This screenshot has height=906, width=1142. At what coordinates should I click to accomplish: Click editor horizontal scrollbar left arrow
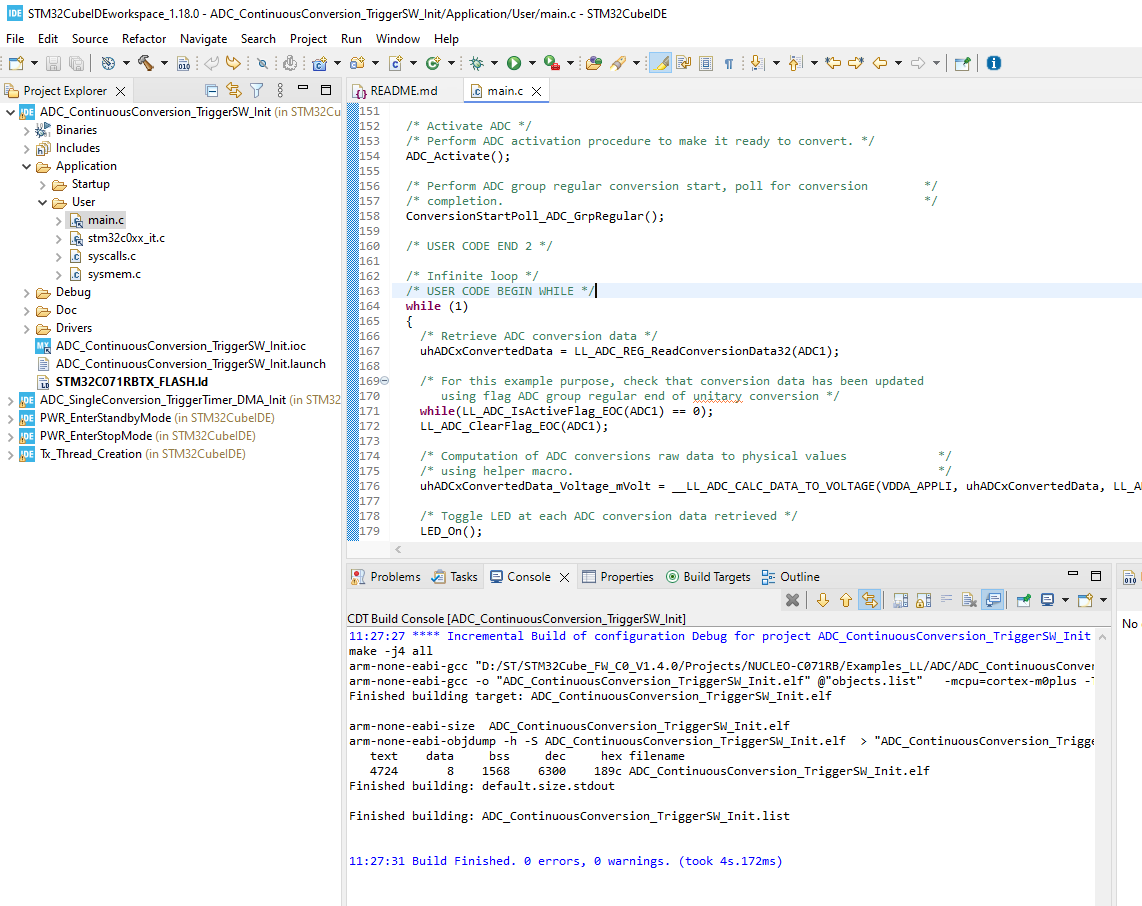pos(398,550)
